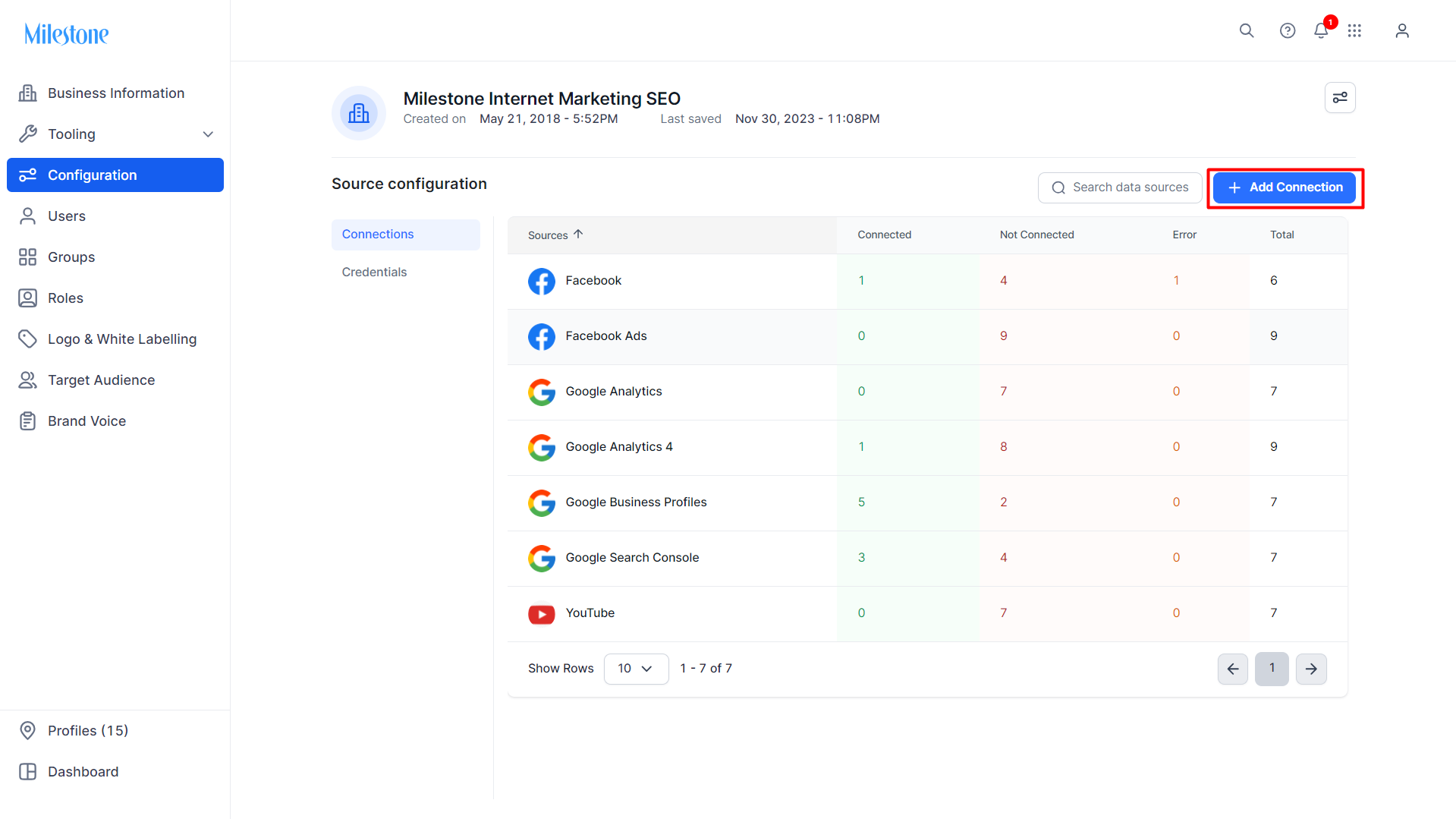Open Groups in sidebar
The height and width of the screenshot is (819, 1456).
[115, 257]
